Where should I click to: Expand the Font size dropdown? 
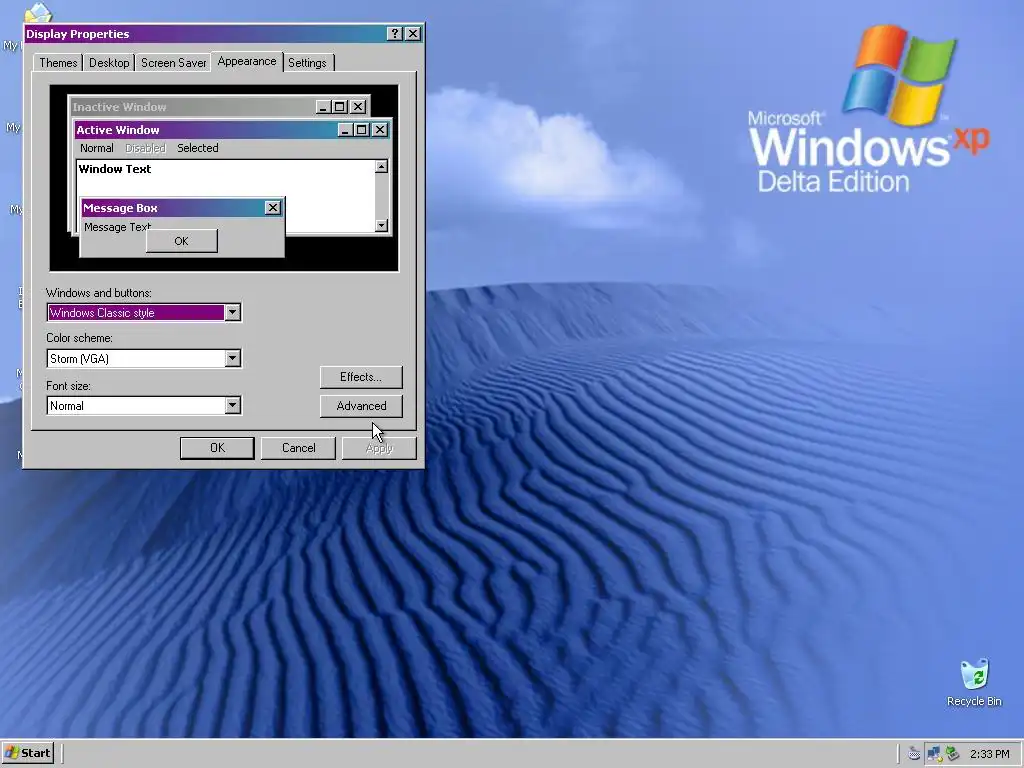[232, 406]
